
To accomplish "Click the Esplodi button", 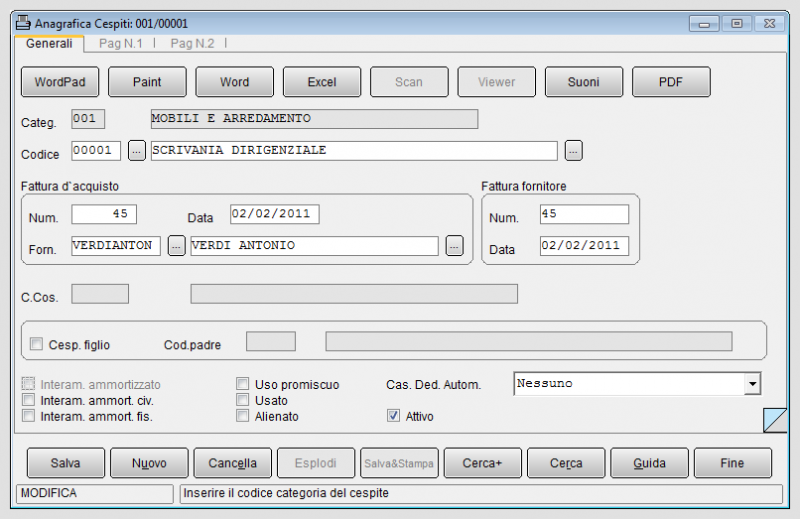I will [x=316, y=463].
